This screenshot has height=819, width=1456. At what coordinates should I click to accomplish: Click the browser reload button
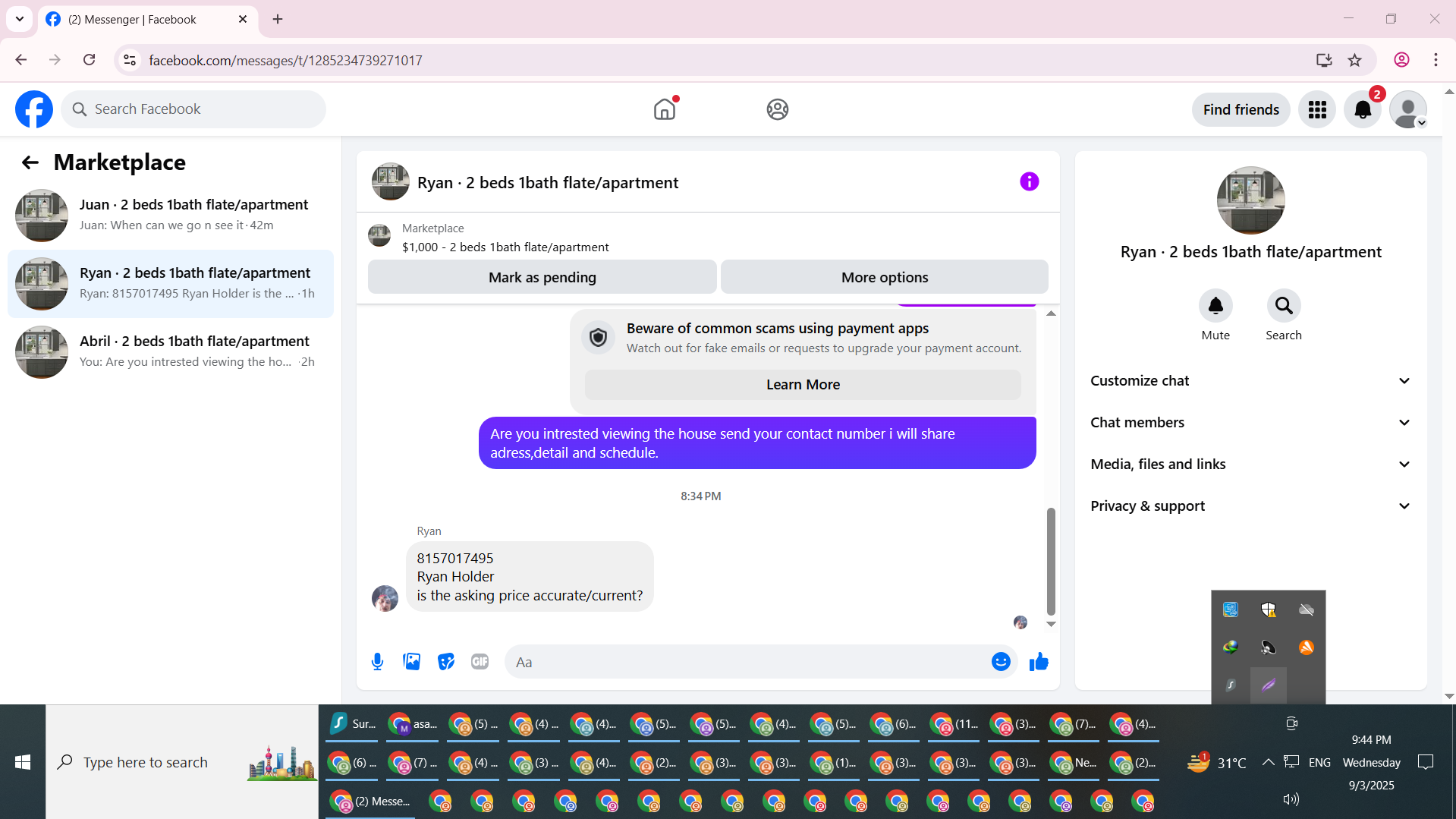[x=90, y=60]
